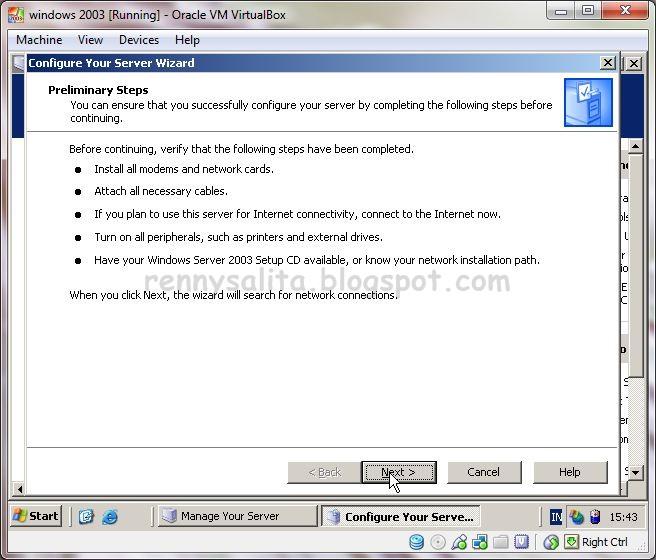Click the virtualization CPU chip status icon
This screenshot has width=656, height=560.
(x=521, y=542)
